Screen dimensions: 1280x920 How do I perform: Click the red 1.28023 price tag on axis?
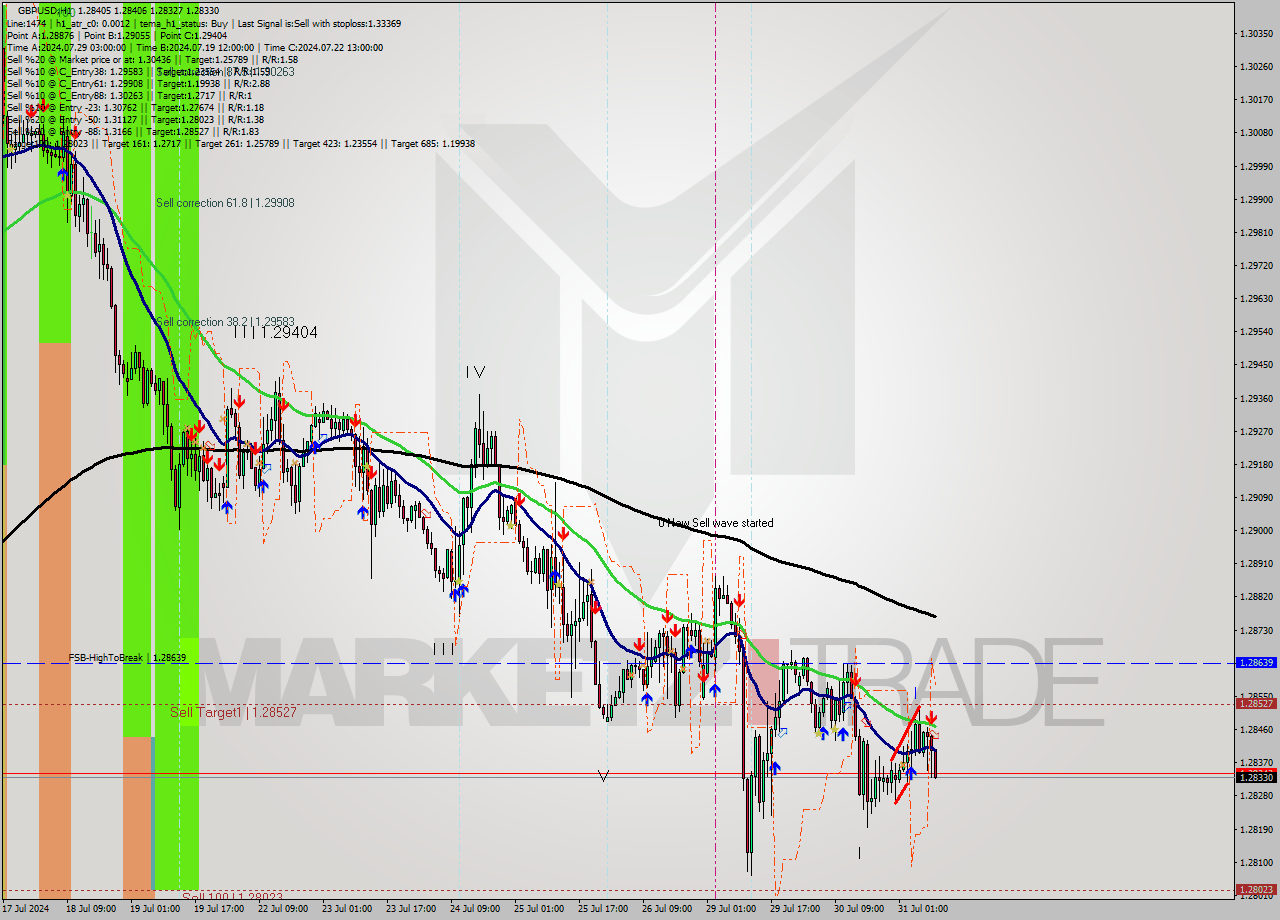click(1256, 889)
